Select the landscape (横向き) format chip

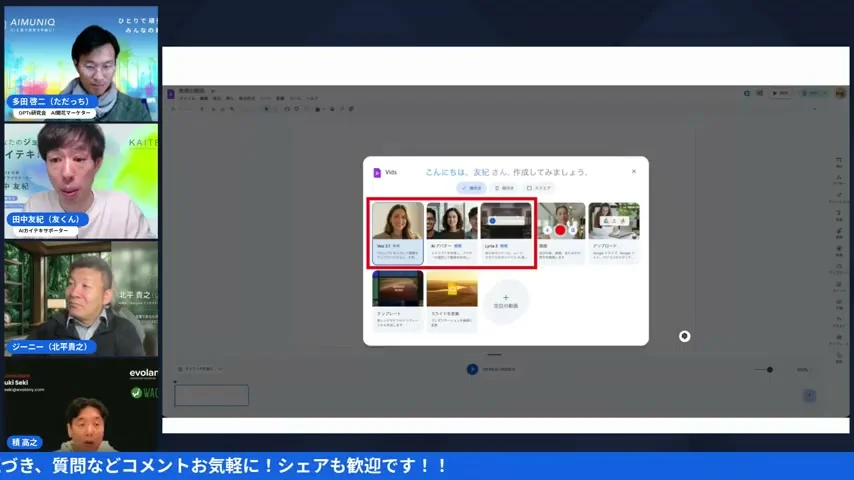coord(472,188)
